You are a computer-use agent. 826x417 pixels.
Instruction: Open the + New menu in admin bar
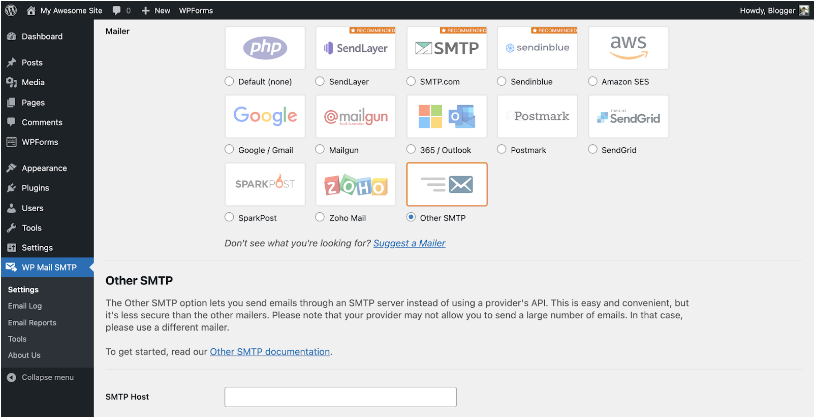pos(156,10)
